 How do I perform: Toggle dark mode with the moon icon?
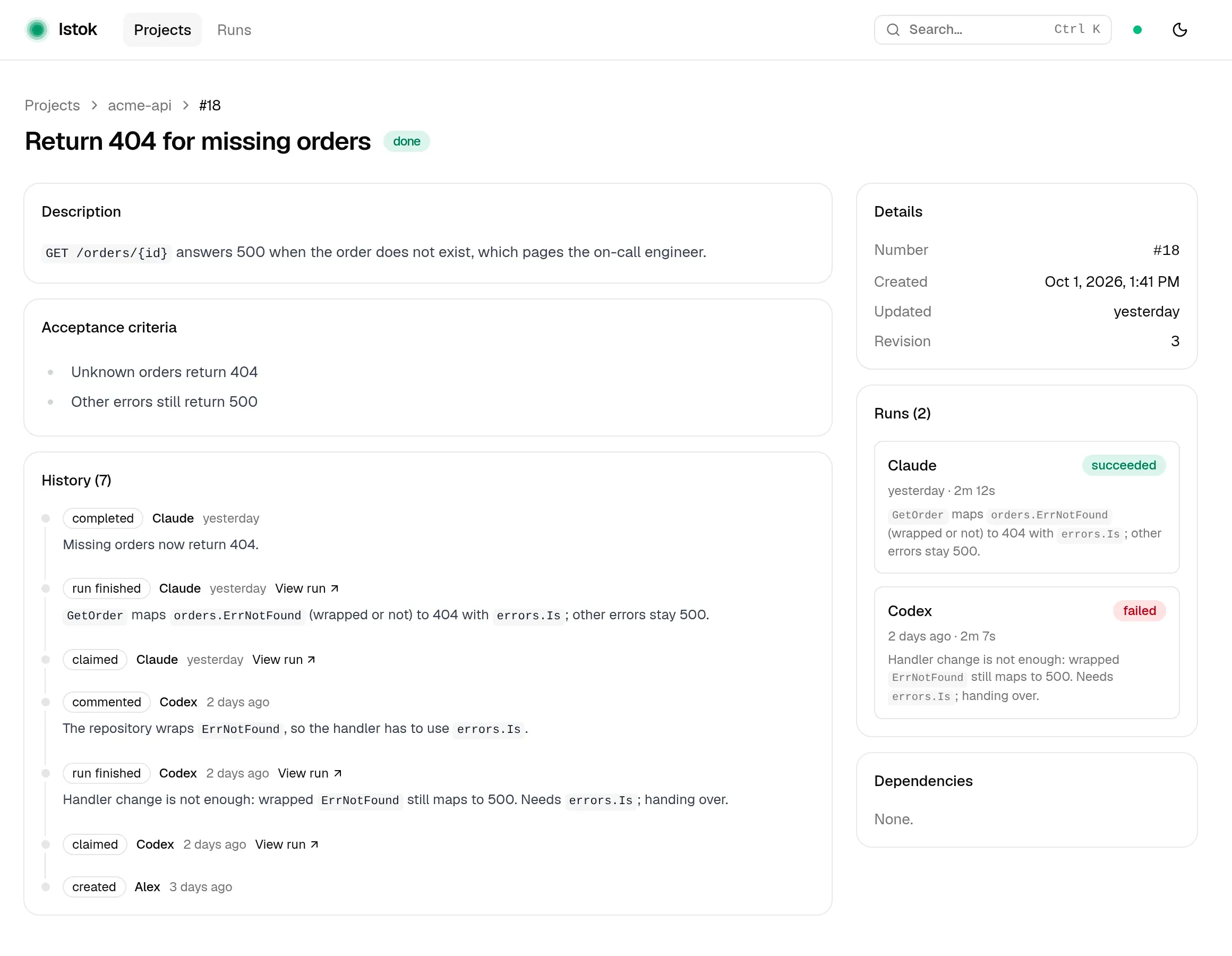point(1179,29)
